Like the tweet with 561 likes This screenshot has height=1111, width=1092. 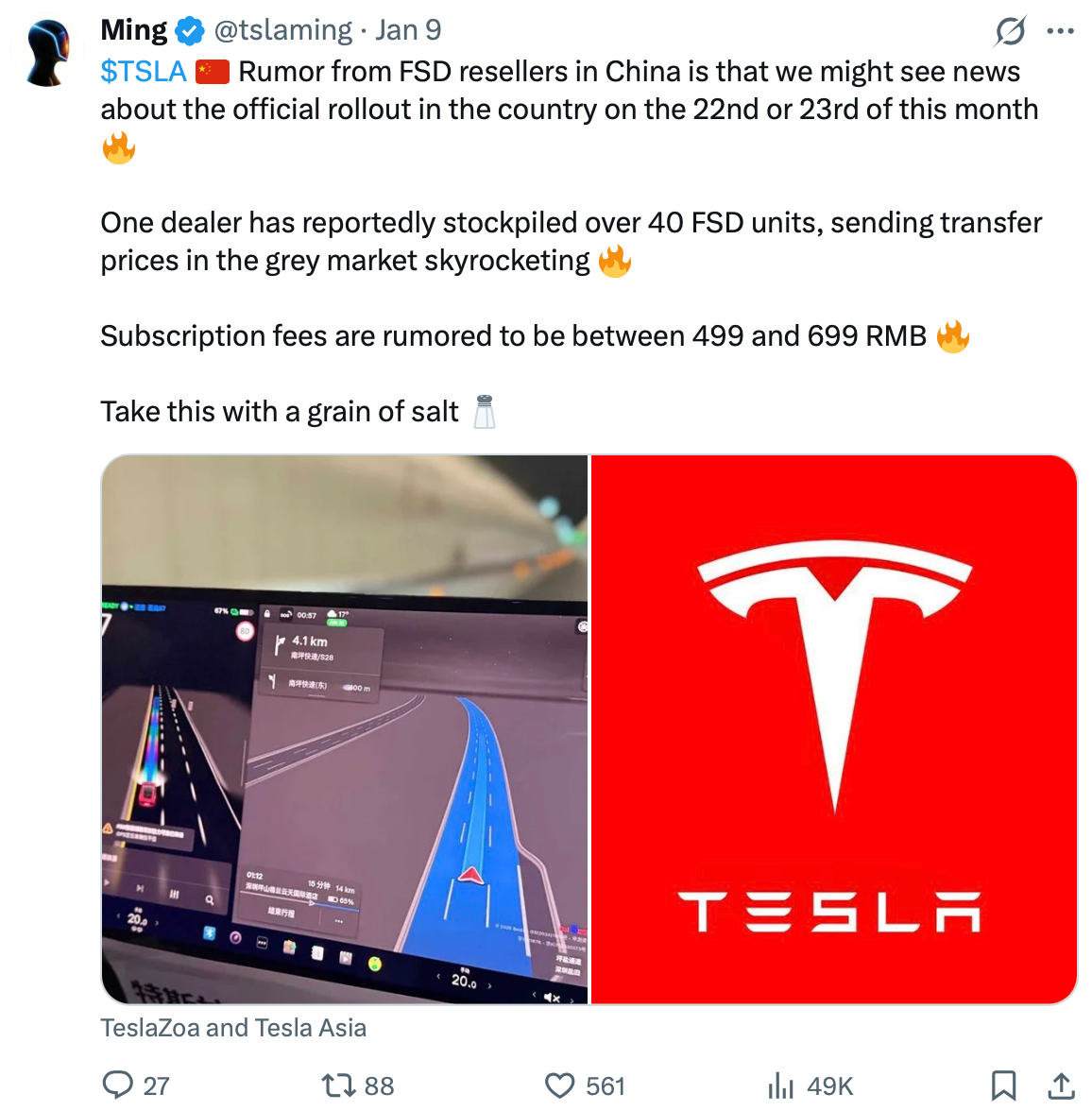point(560,1085)
